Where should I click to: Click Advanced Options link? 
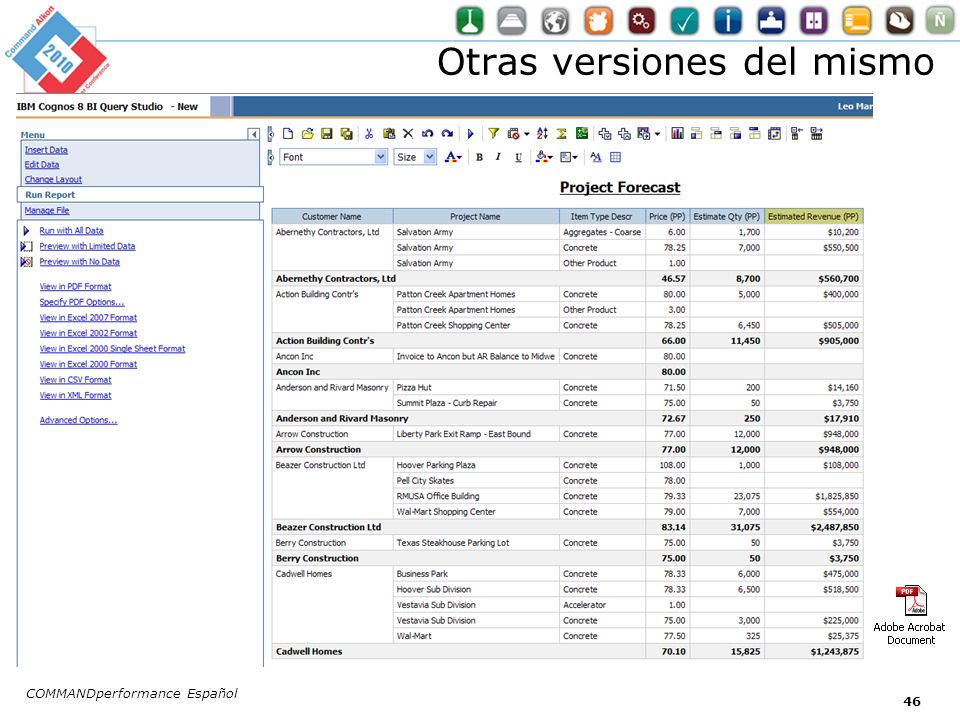[78, 420]
